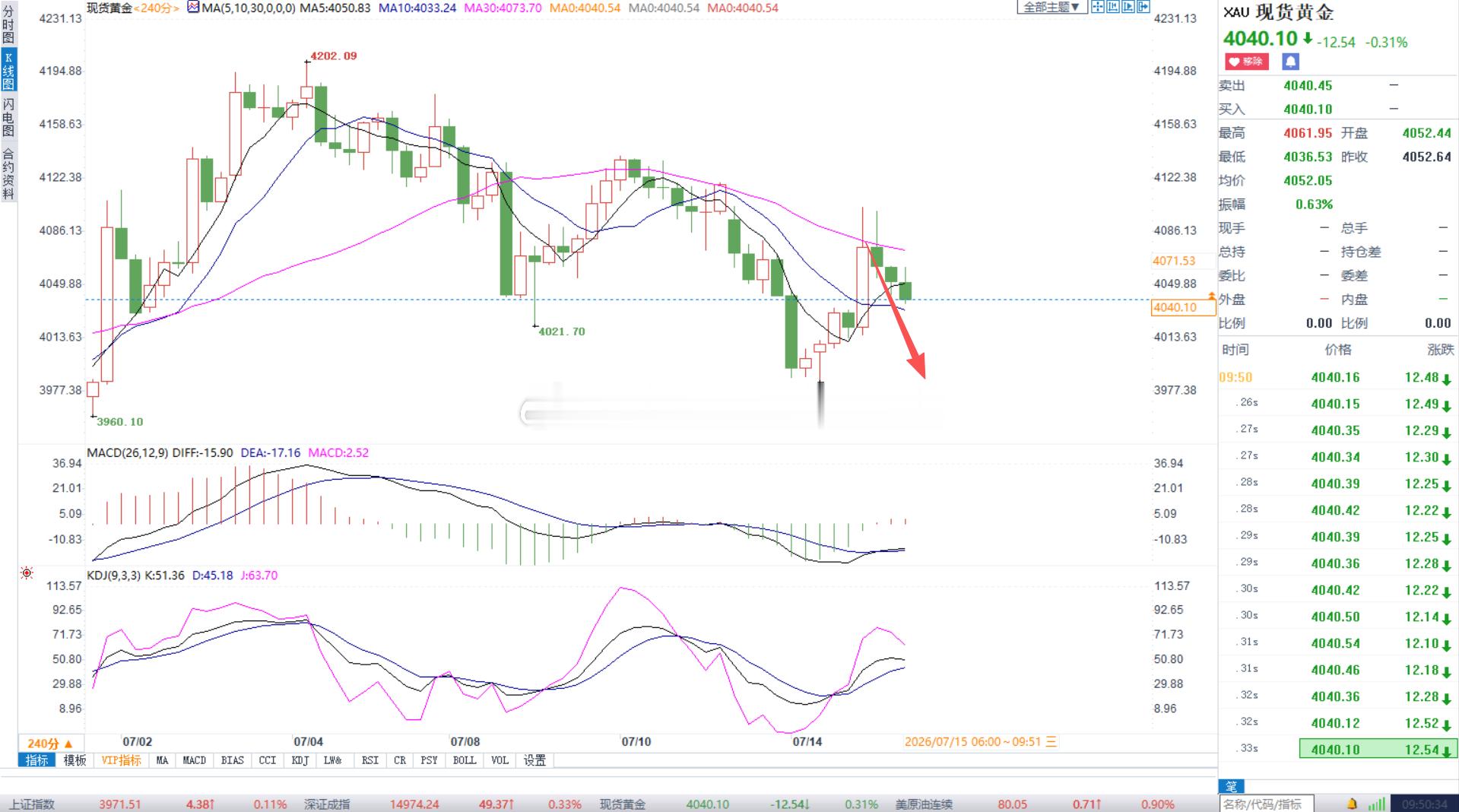Open the 闪电图 tick chart view
This screenshot has width=1459, height=812.
click(8, 117)
